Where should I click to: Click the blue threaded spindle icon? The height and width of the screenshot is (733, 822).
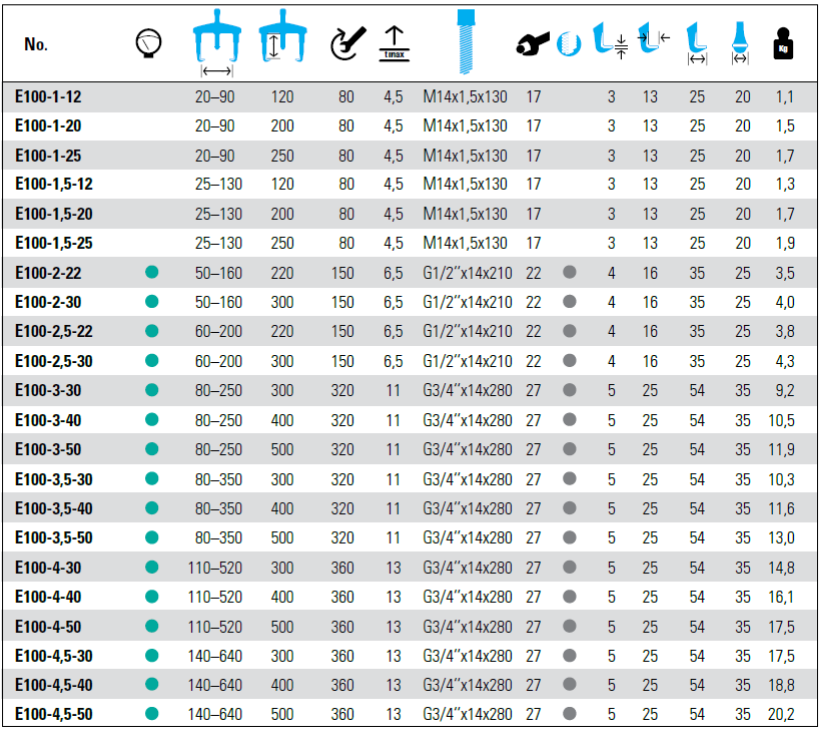(x=465, y=41)
